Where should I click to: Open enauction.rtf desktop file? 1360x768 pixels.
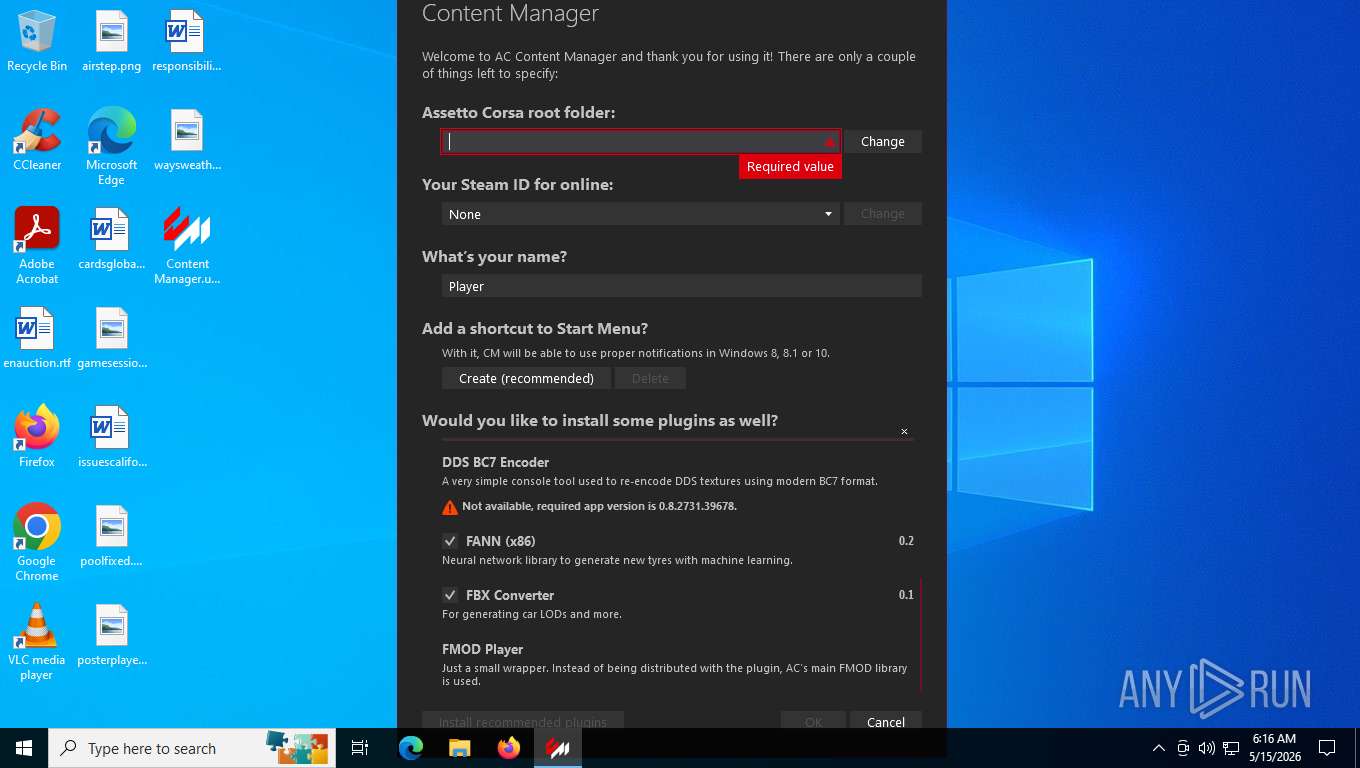(36, 338)
